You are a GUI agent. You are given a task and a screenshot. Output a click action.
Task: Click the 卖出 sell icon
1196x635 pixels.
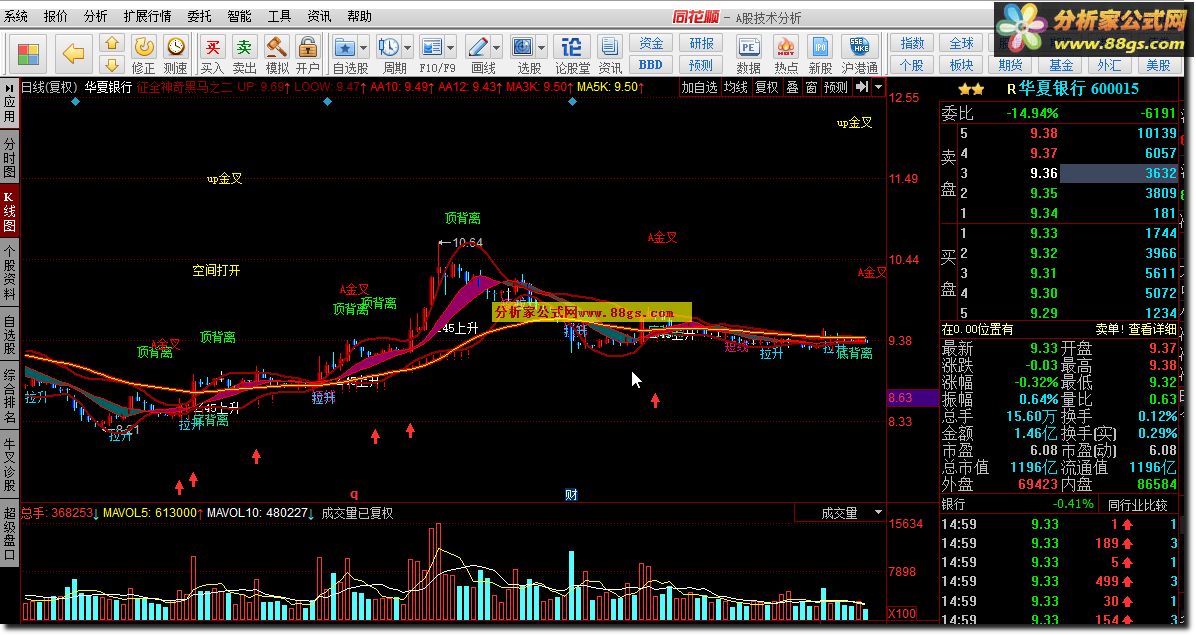tap(244, 47)
